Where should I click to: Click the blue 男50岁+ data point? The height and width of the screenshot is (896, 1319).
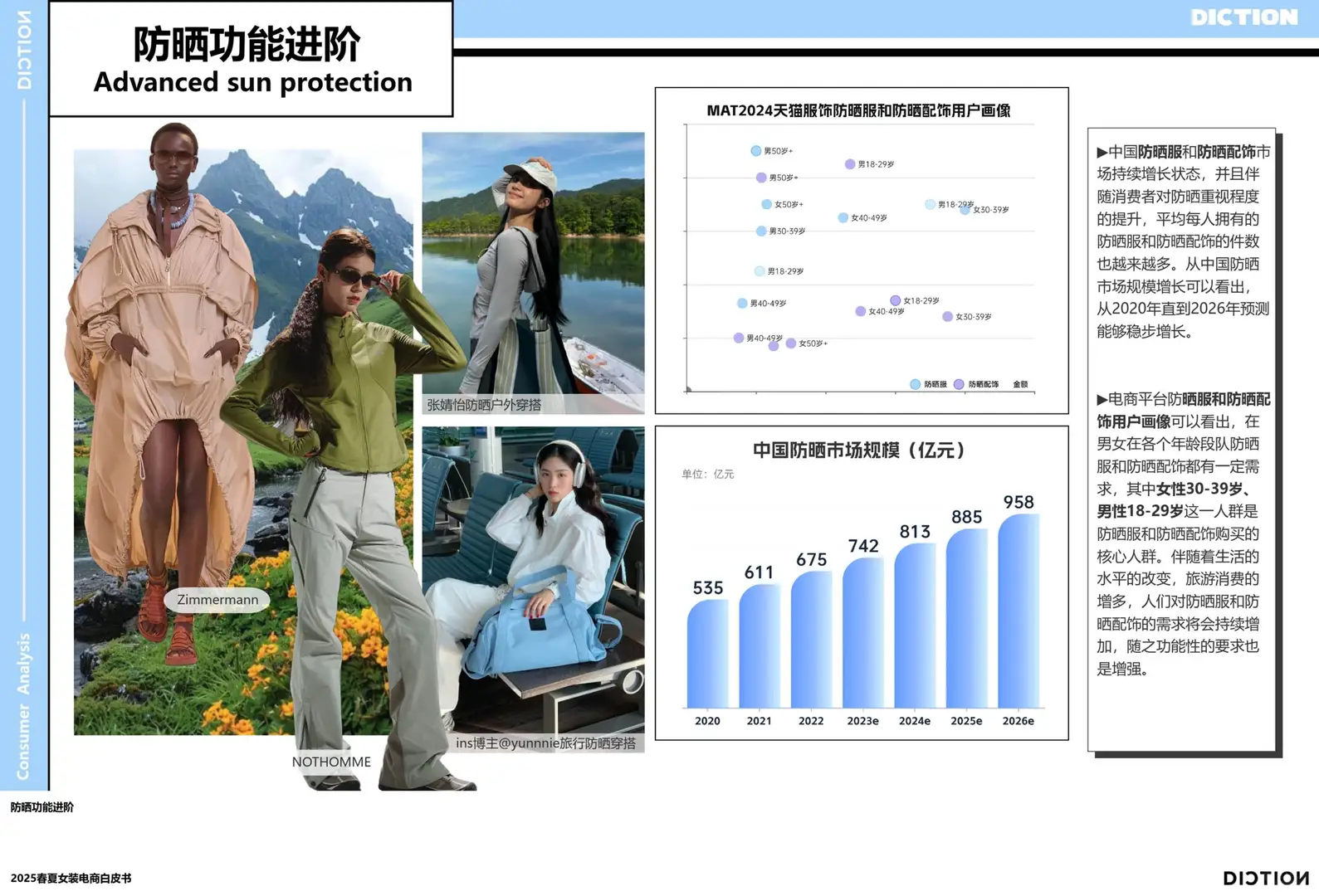click(x=755, y=151)
